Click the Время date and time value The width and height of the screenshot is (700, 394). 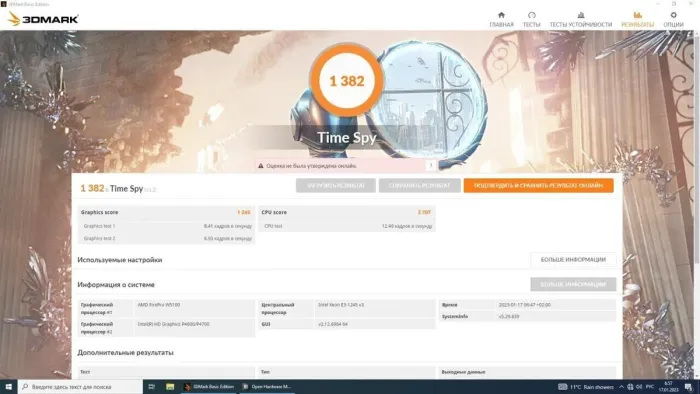click(525, 305)
